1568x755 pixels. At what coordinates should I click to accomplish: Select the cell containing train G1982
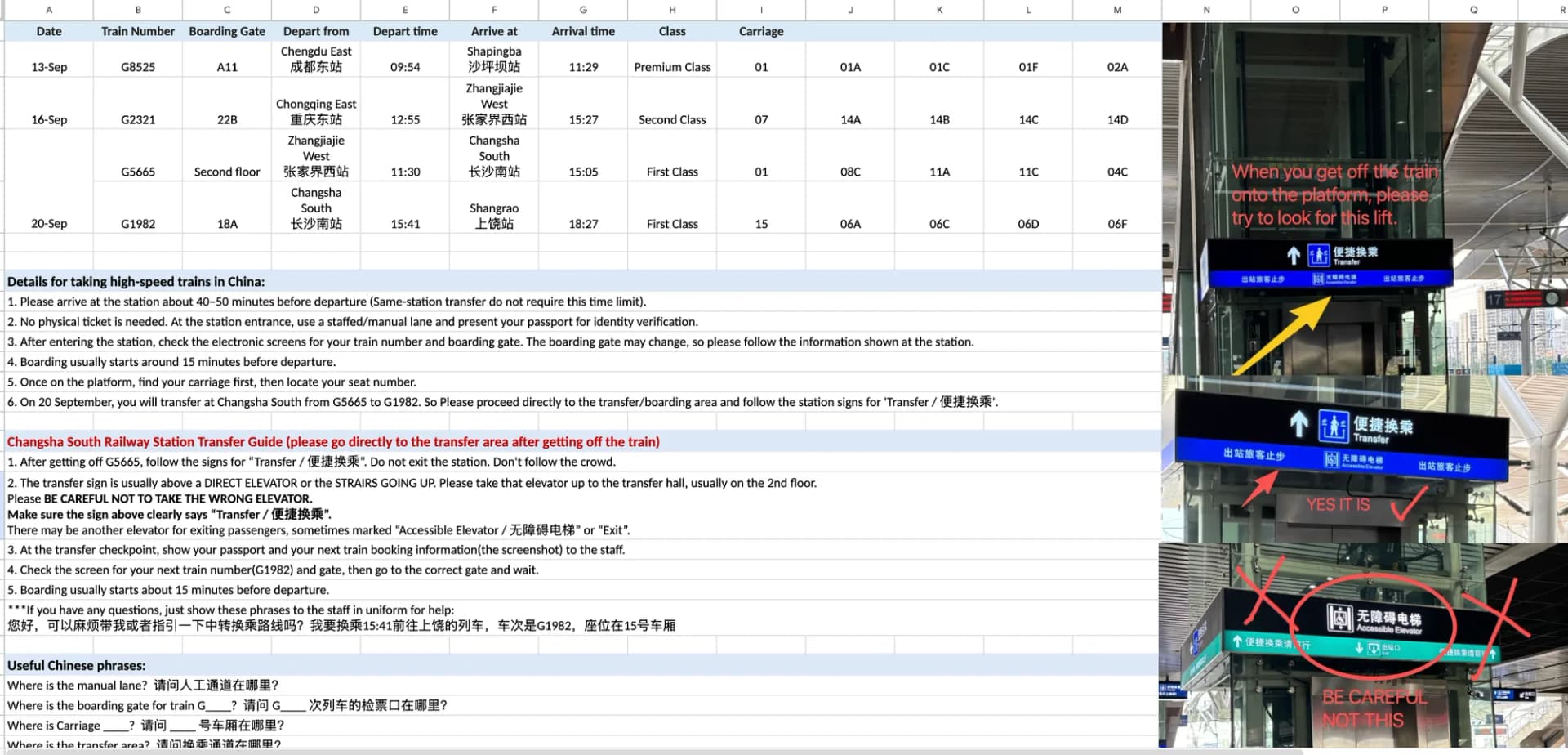click(x=138, y=208)
